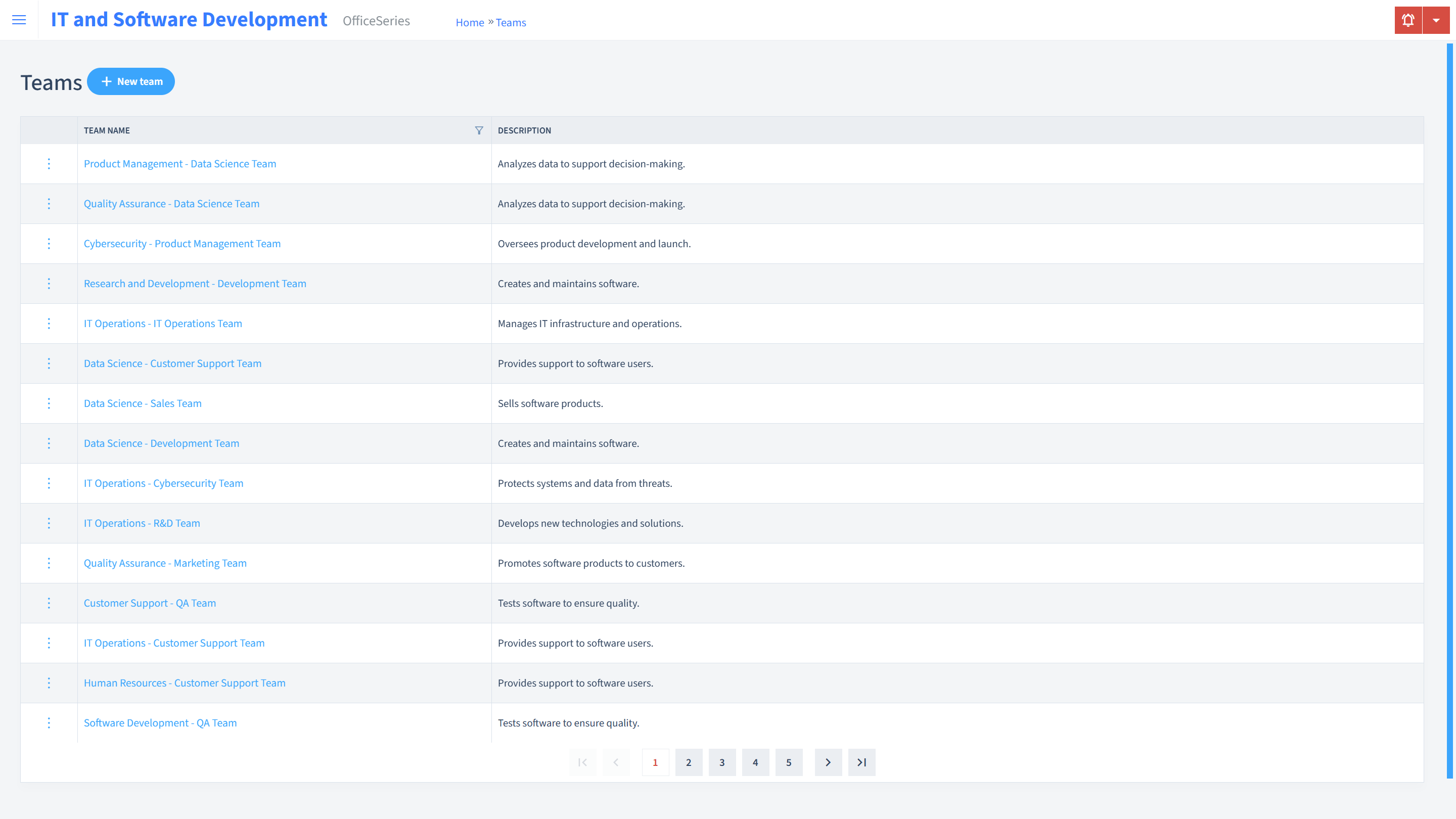Click the New team button
Viewport: 1456px width, 819px height.
[x=131, y=81]
